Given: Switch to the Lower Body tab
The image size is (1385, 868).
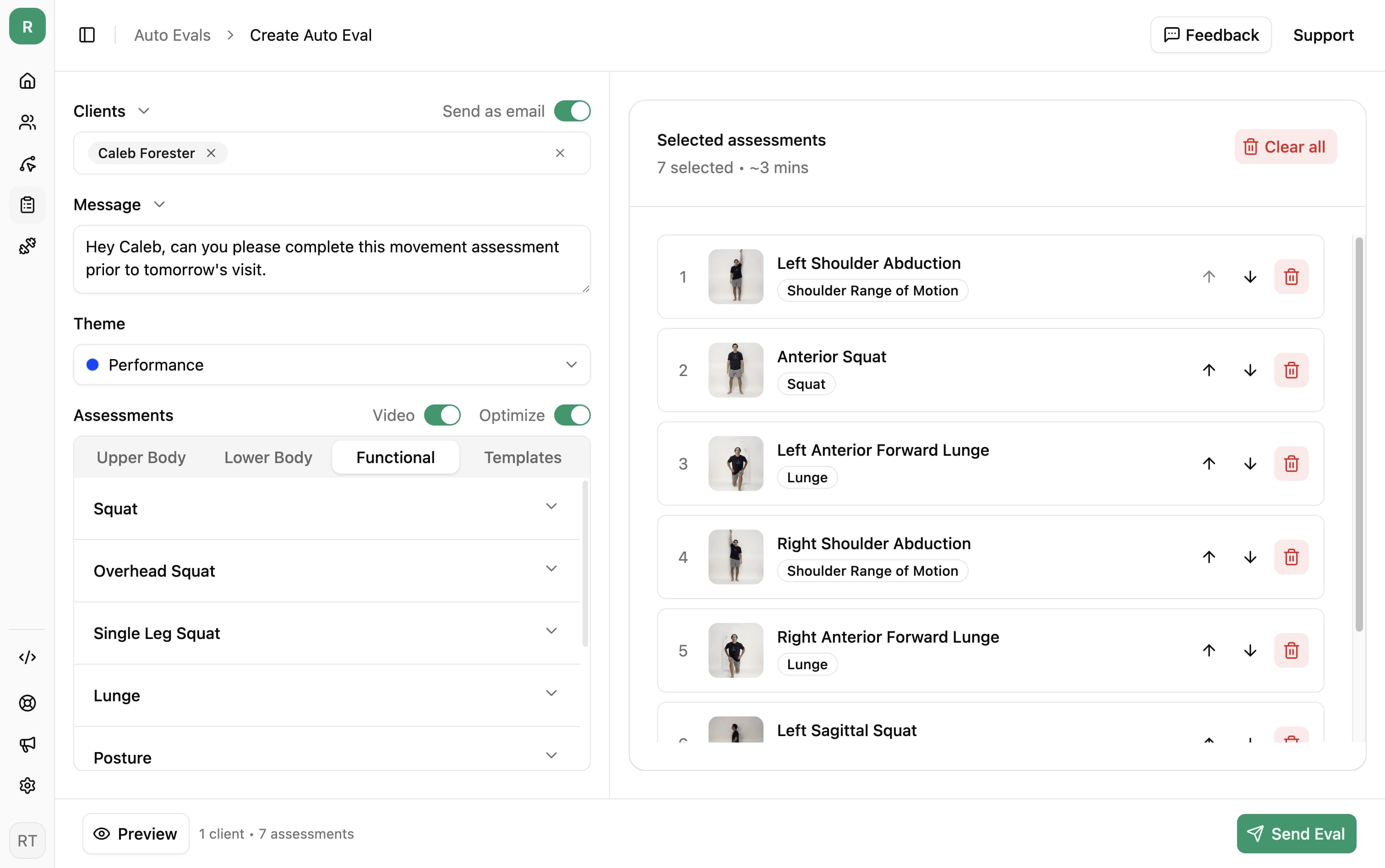Looking at the screenshot, I should tap(268, 458).
